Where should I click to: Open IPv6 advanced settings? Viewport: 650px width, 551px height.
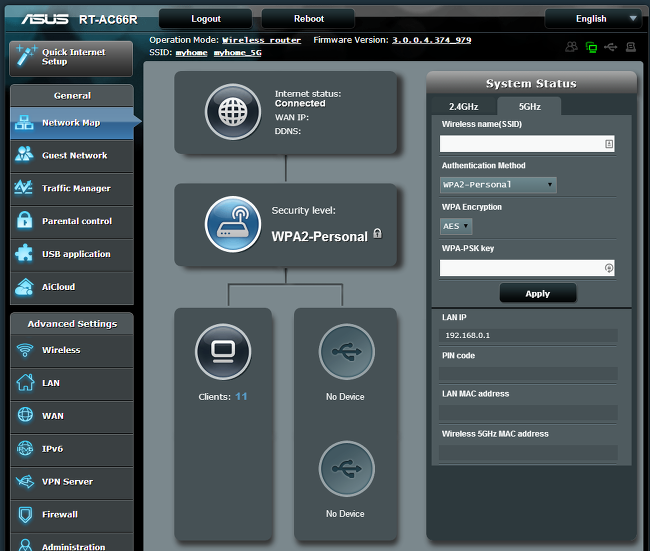tap(72, 449)
